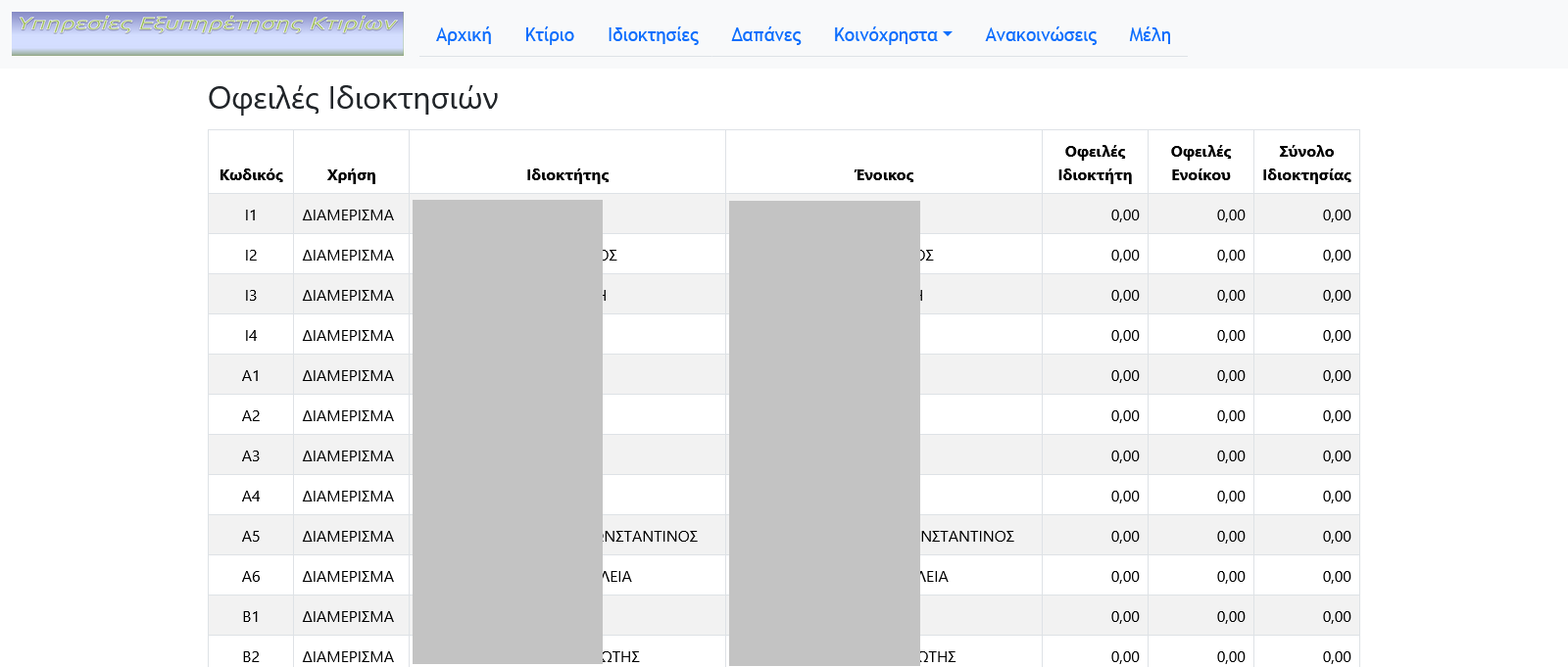Click the Οφειλές Ιδιοκτήτη column header
This screenshot has height=667, width=1568.
tap(1095, 164)
